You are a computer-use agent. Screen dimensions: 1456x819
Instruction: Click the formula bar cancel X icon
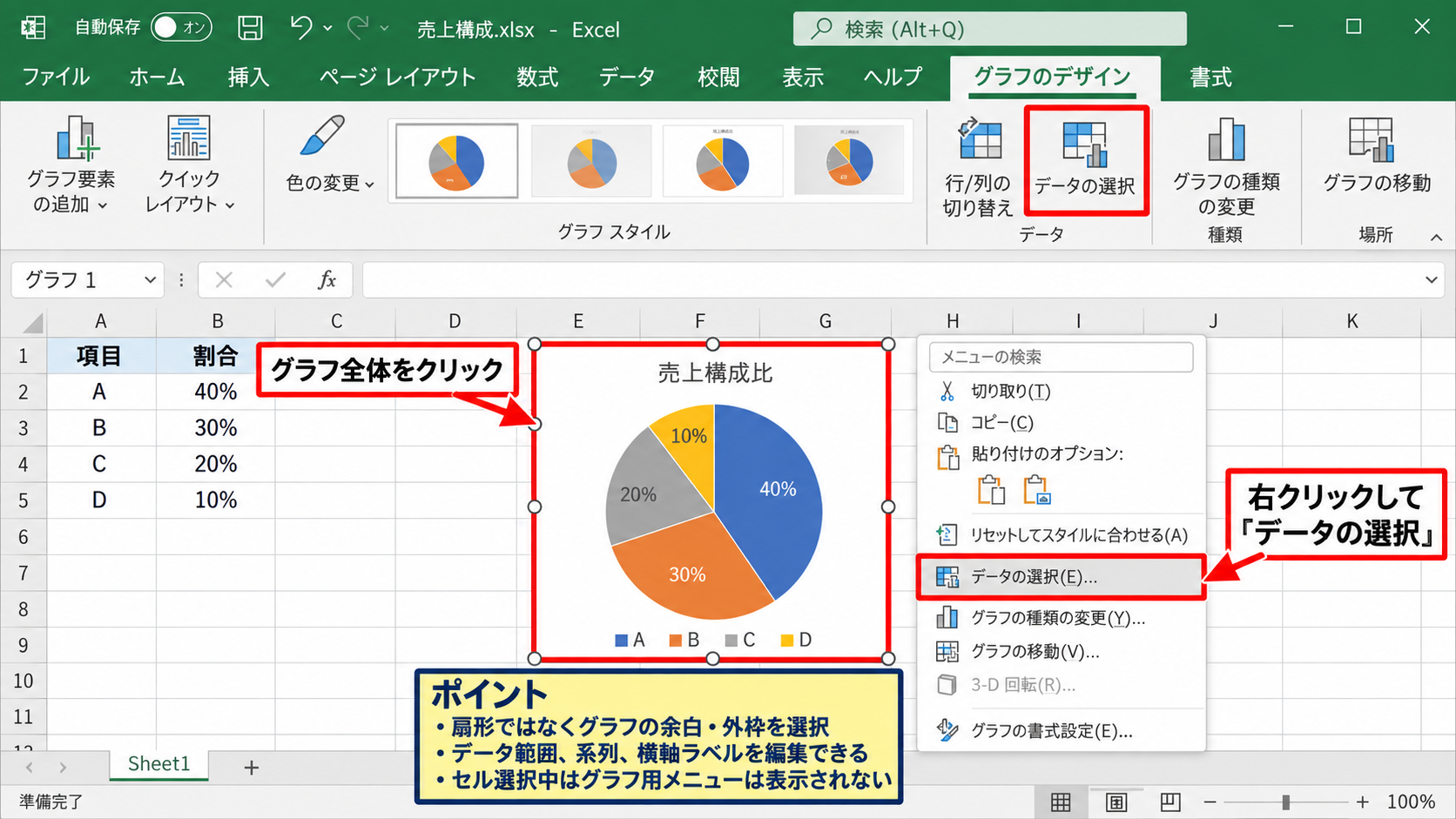coord(224,280)
